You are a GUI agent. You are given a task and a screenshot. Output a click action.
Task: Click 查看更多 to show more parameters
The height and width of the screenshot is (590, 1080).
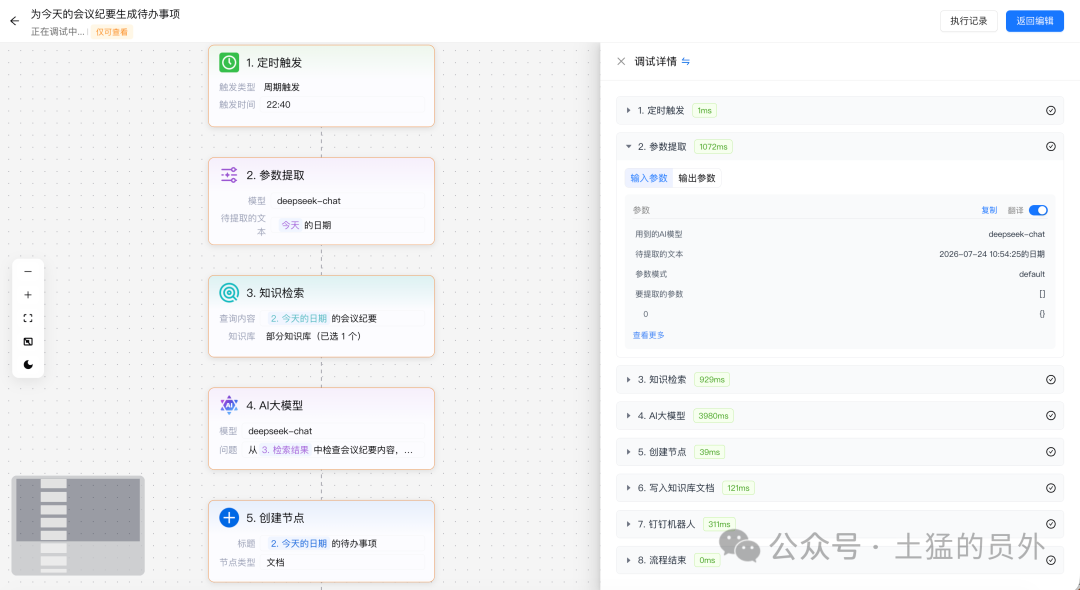click(x=648, y=335)
